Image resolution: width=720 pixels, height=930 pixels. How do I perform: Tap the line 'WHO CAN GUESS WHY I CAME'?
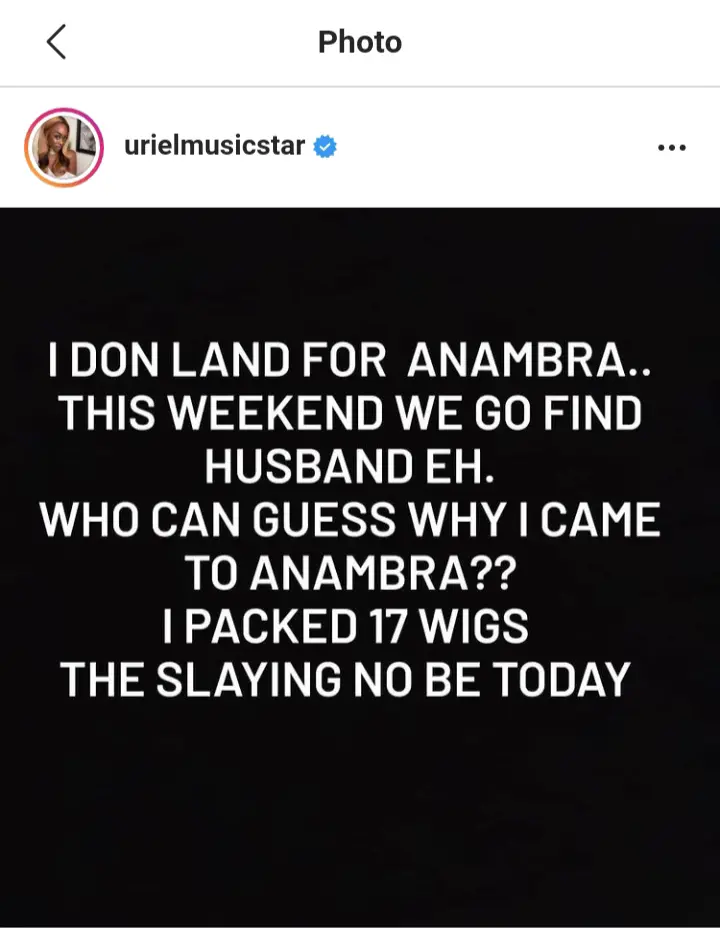coord(350,520)
